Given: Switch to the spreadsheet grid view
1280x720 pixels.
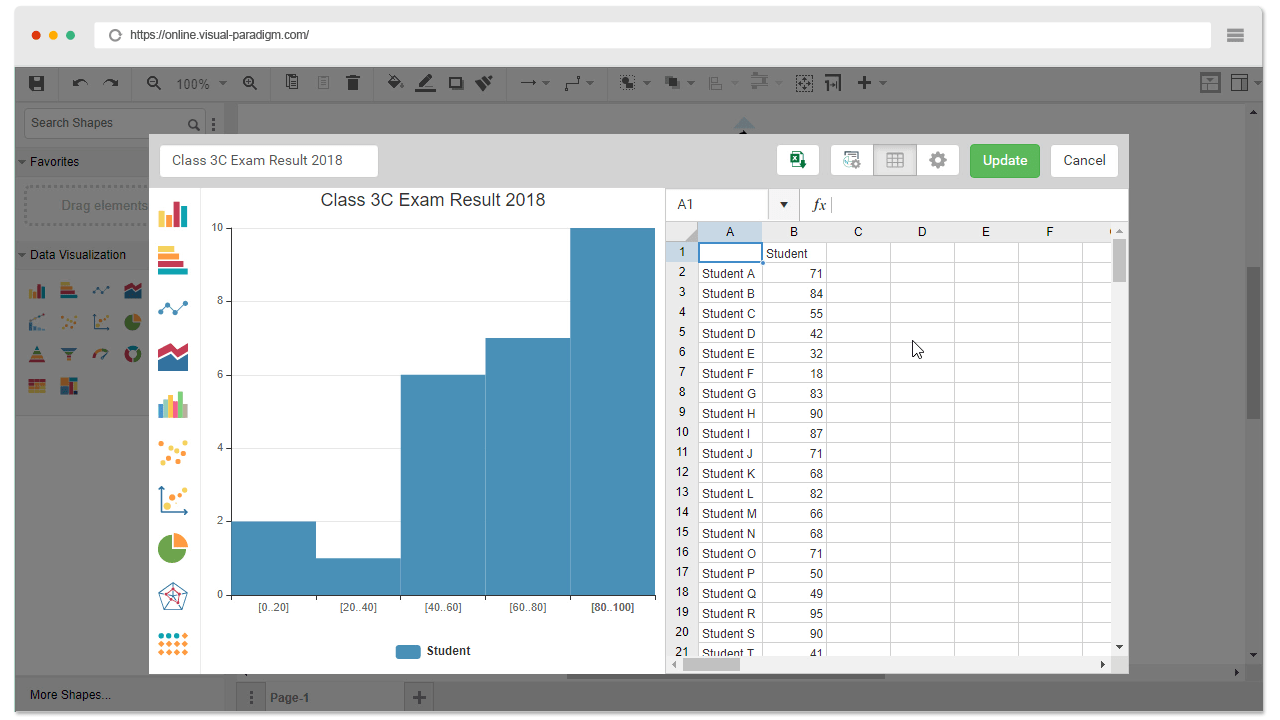Looking at the screenshot, I should tap(893, 160).
